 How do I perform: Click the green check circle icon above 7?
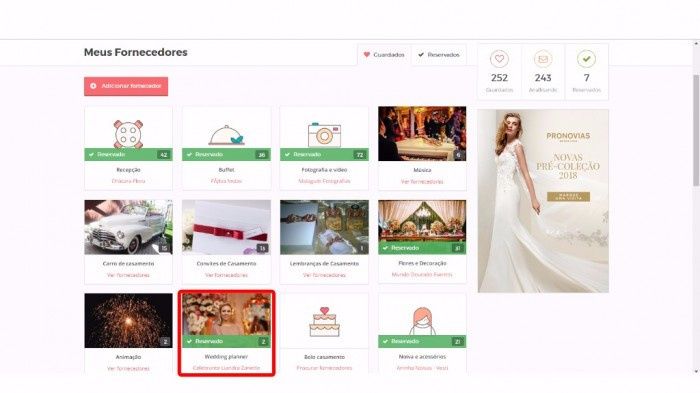pos(587,59)
